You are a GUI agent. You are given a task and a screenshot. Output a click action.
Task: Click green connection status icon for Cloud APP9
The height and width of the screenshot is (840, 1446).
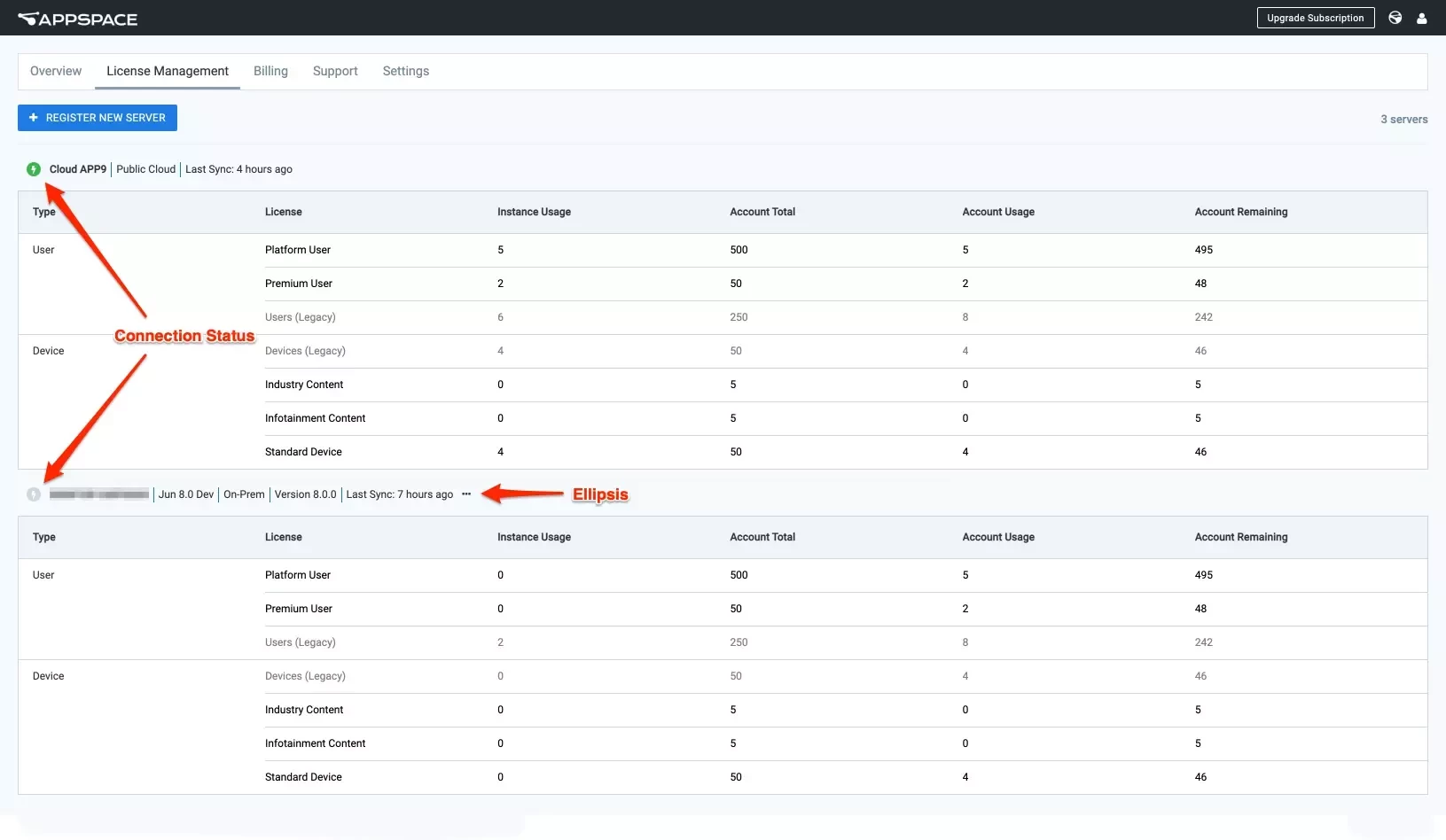[x=34, y=169]
